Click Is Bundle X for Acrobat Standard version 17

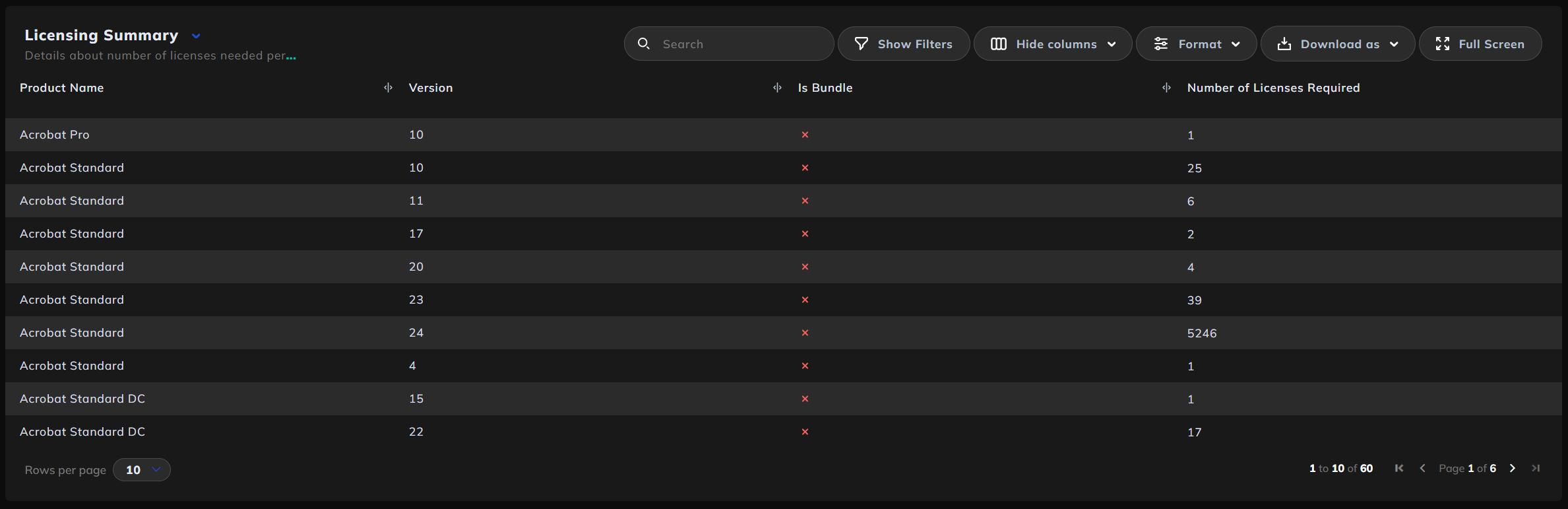pos(805,234)
